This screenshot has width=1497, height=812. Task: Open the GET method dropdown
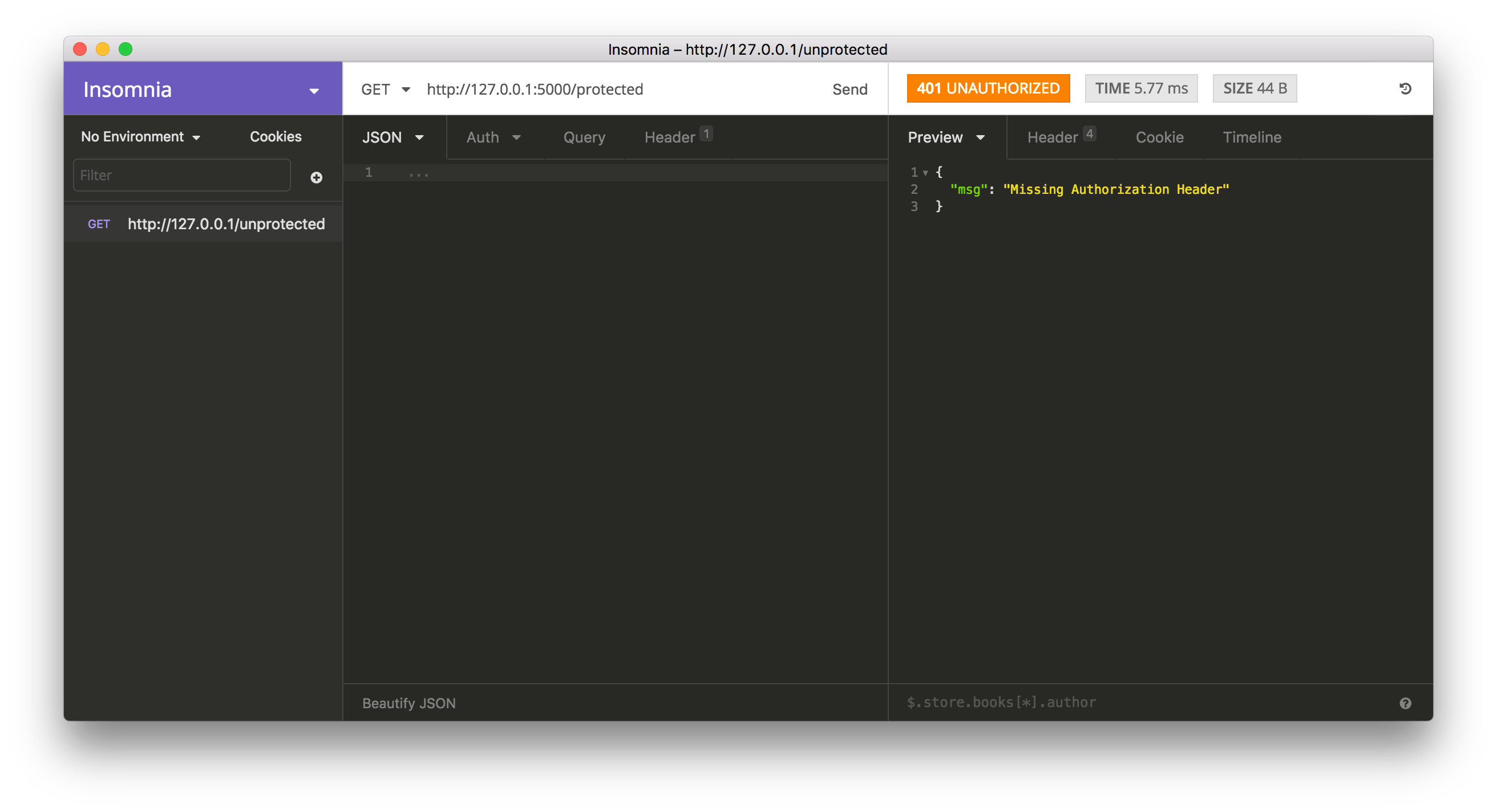(385, 89)
